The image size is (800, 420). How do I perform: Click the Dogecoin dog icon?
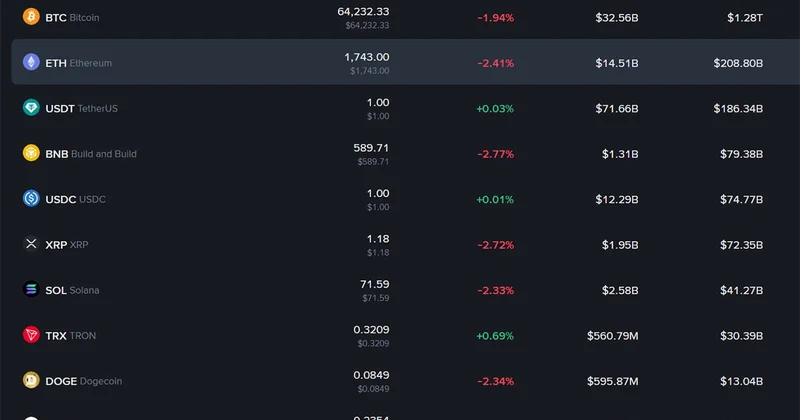(x=31, y=380)
